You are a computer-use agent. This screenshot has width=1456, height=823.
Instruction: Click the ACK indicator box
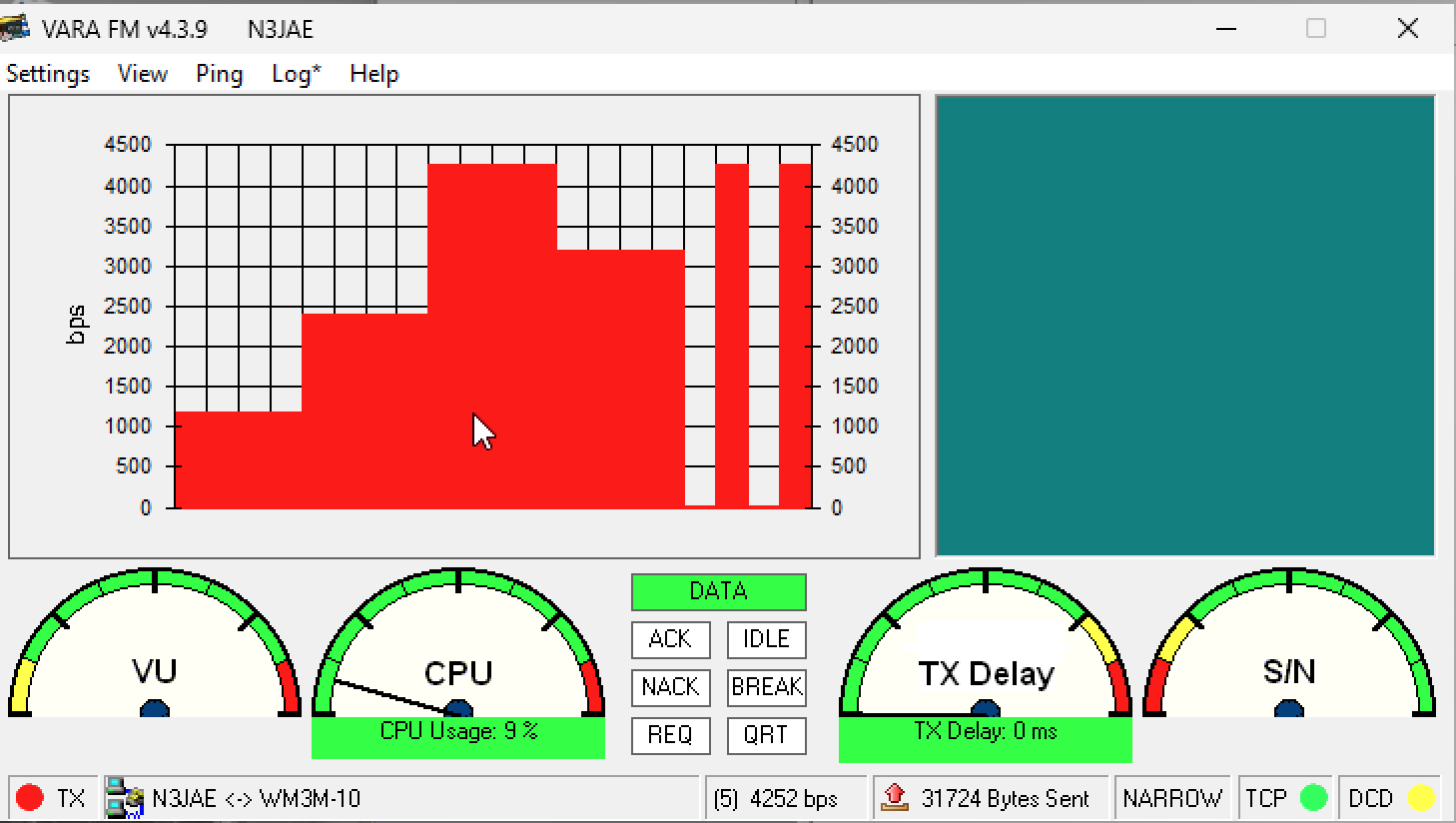click(670, 639)
